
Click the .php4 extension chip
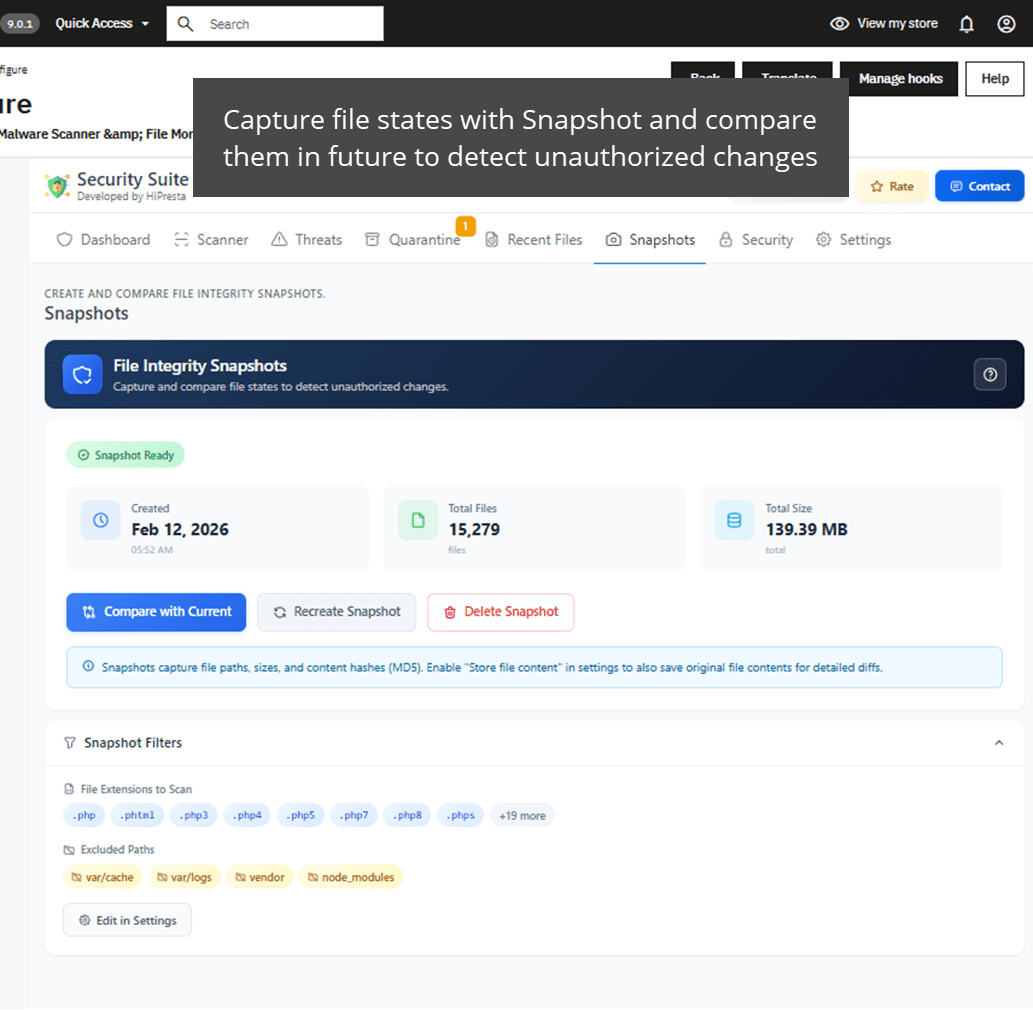pos(246,816)
